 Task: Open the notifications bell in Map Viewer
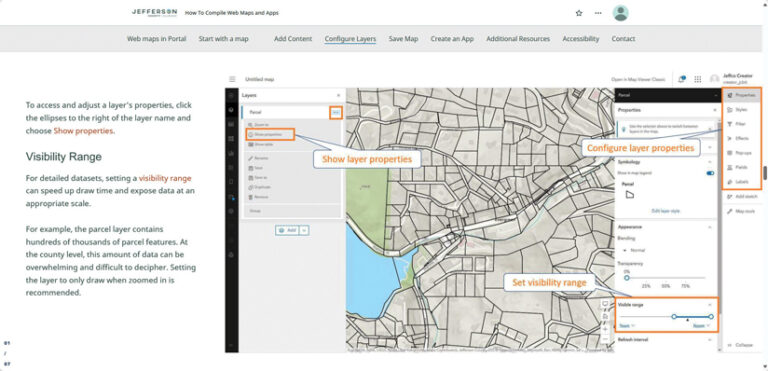682,79
